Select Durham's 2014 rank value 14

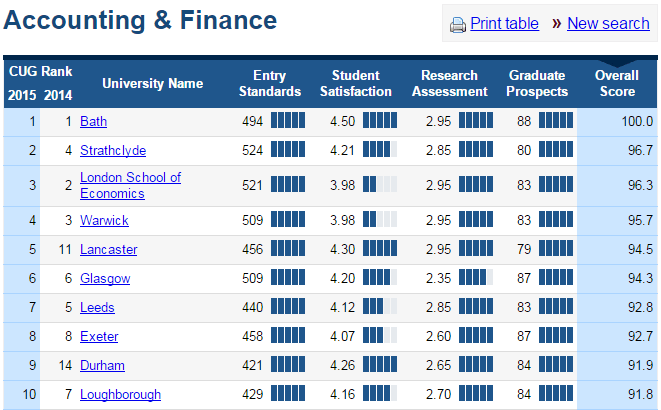pyautogui.click(x=65, y=366)
